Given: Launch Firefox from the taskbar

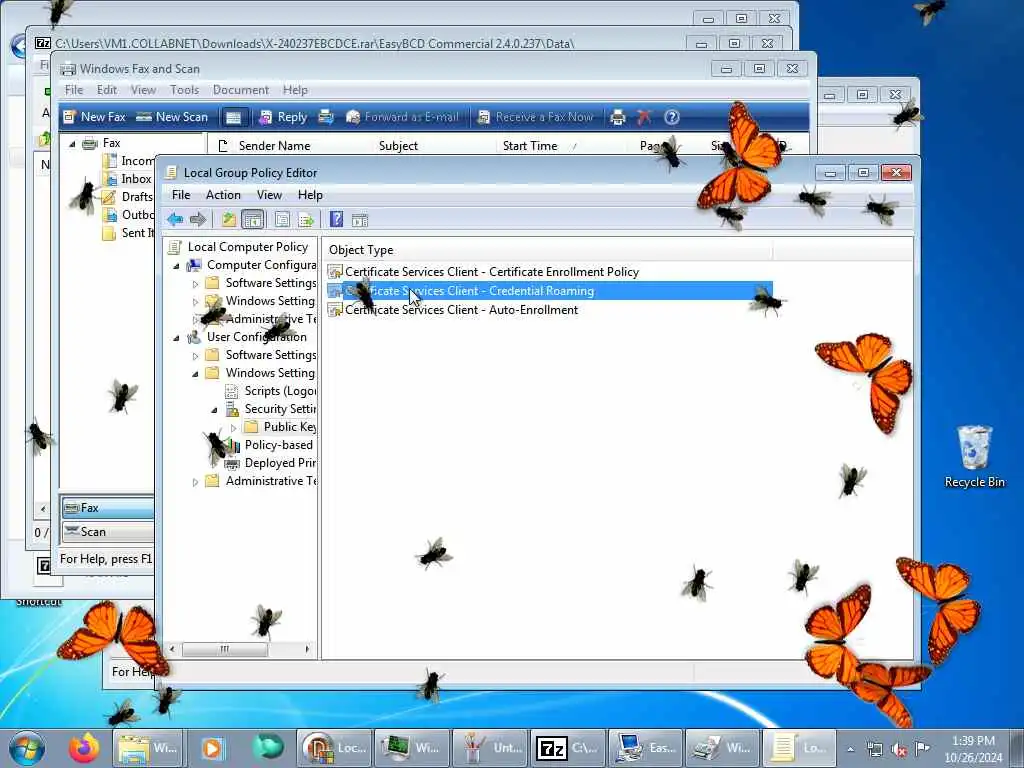Looking at the screenshot, I should click(x=84, y=748).
